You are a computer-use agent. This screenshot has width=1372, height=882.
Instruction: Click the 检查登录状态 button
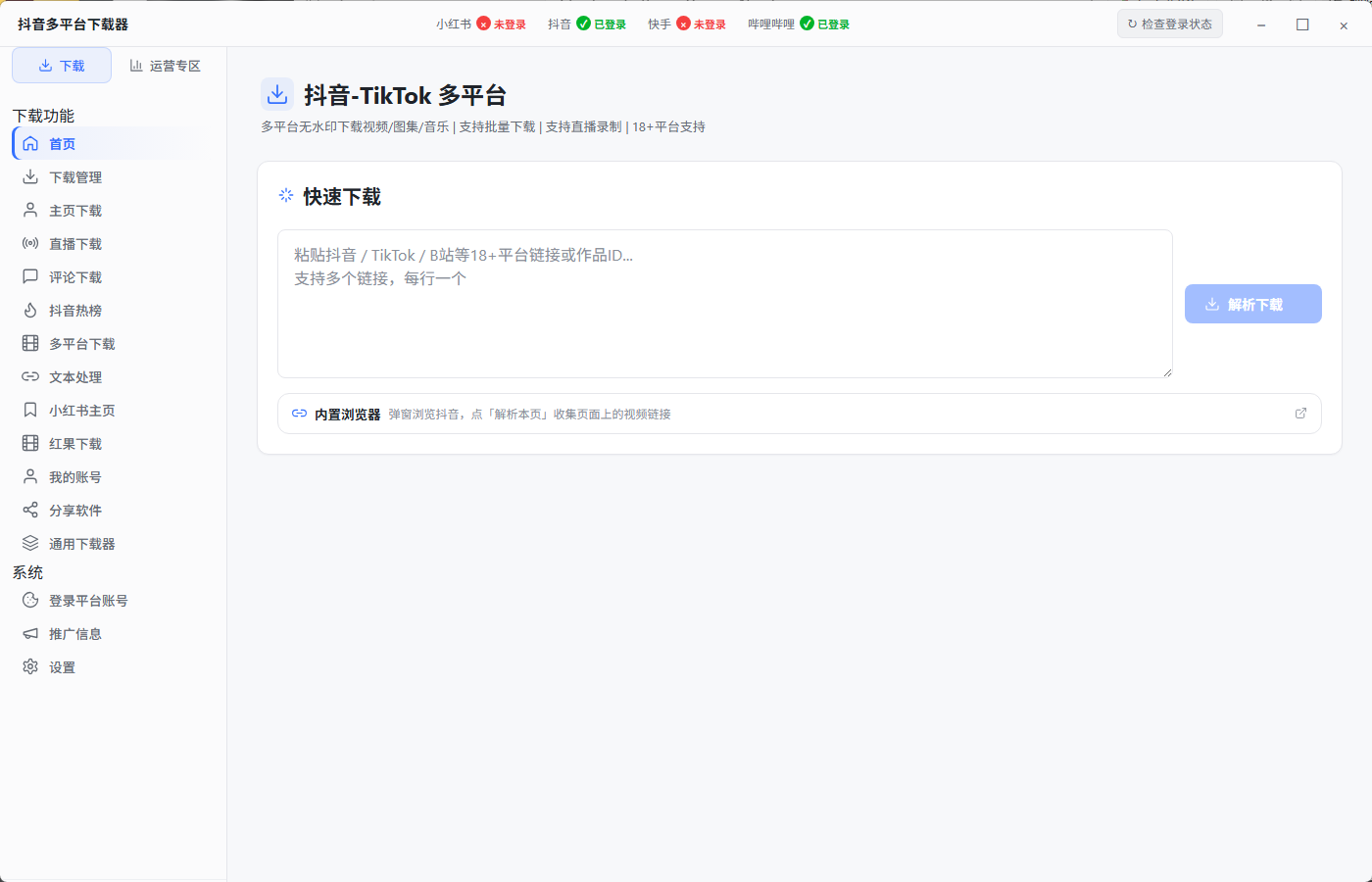pos(1170,24)
